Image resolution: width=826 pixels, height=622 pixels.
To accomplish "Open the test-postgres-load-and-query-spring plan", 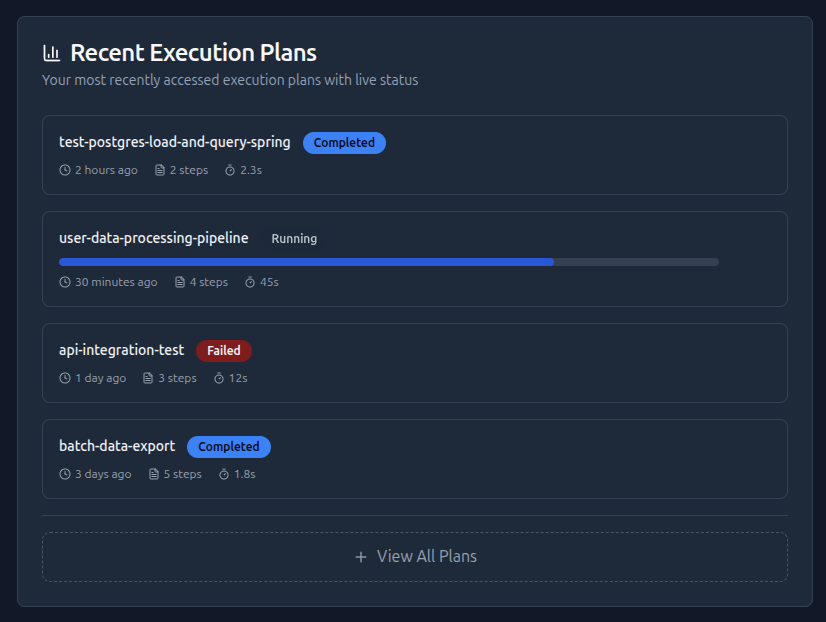I will 175,143.
